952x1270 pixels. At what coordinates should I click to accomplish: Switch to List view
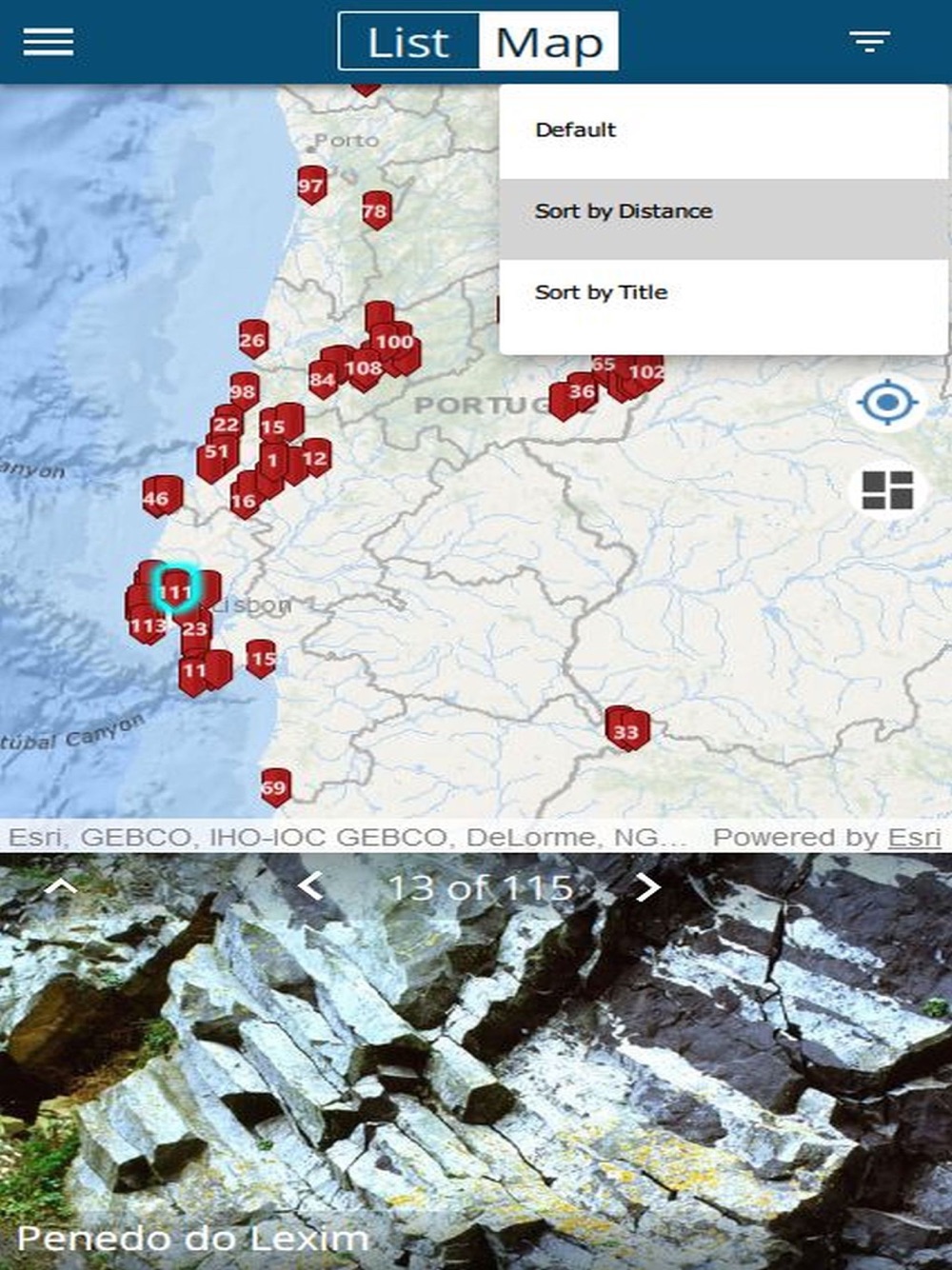click(409, 42)
